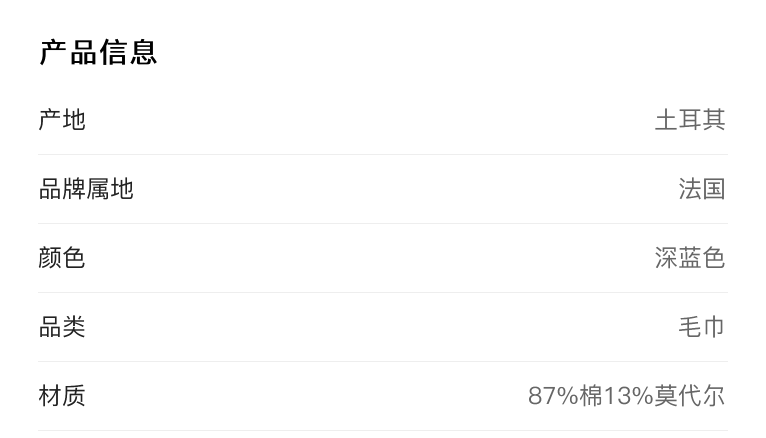Select the 品牌属地 label
This screenshot has height=438, width=766.
(86, 189)
